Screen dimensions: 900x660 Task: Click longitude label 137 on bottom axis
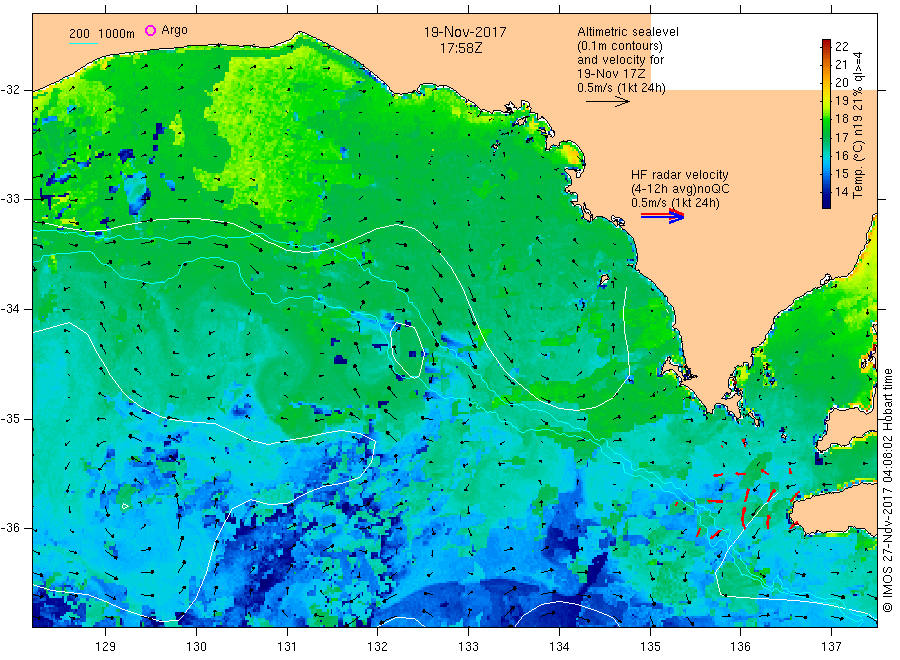831,647
